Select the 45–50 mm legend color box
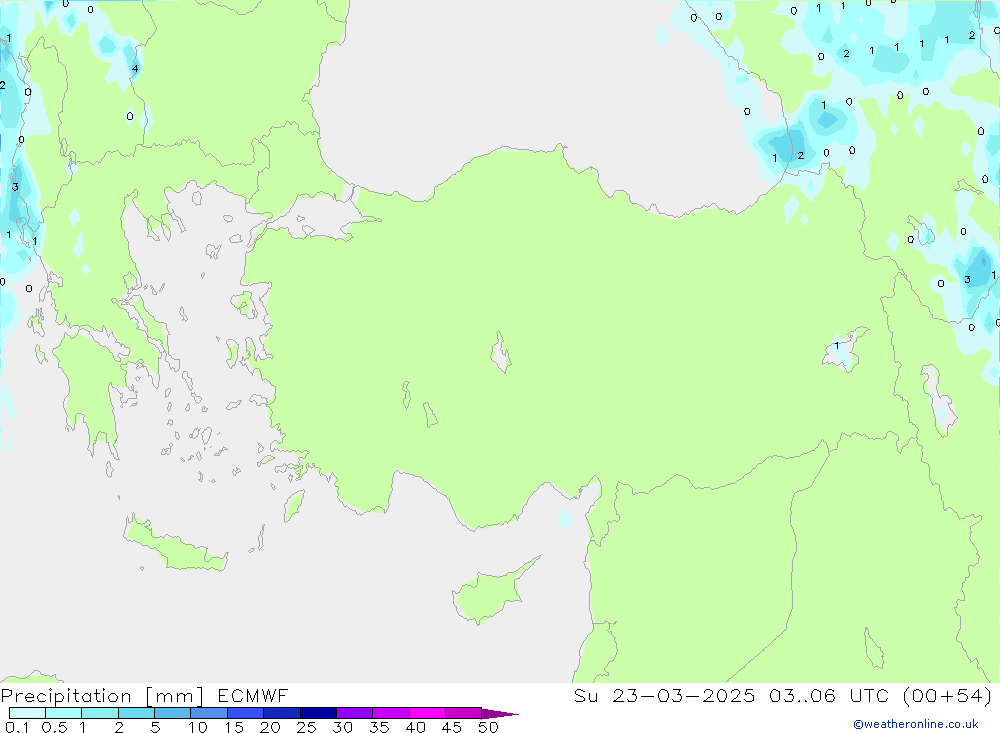The height and width of the screenshot is (733, 1000). (x=463, y=713)
